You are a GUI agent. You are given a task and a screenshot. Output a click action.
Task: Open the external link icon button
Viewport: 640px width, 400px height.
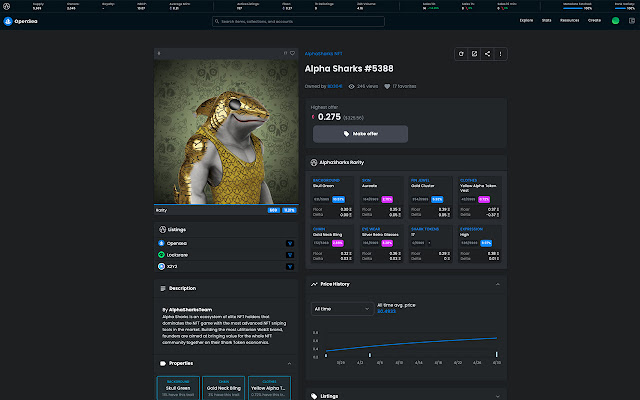[474, 54]
